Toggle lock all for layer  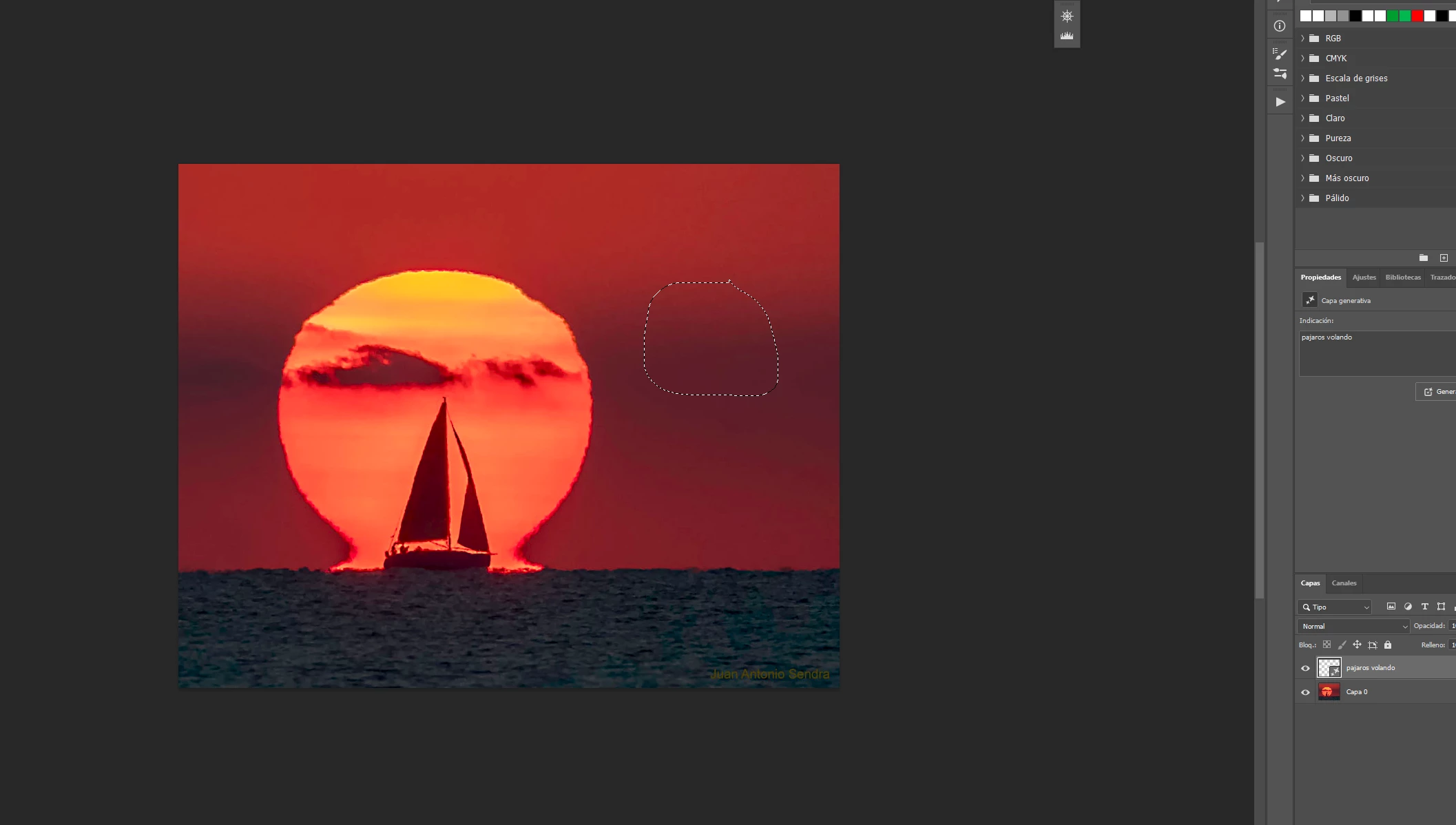coord(1388,645)
